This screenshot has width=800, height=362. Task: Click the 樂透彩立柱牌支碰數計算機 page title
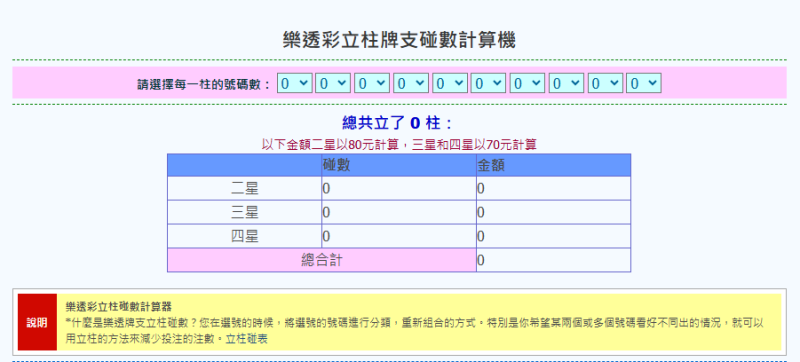399,40
